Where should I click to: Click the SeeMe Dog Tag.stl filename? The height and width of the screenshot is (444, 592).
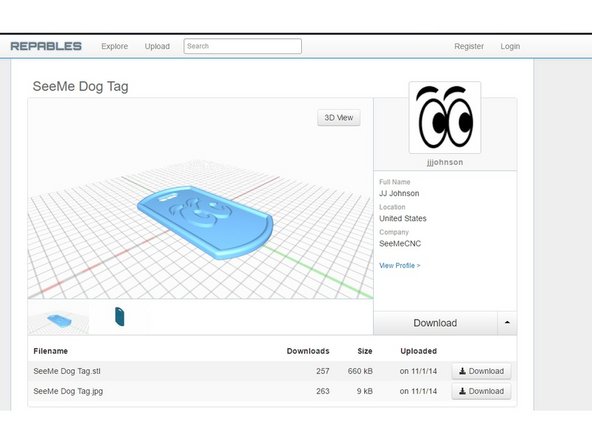pyautogui.click(x=67, y=371)
